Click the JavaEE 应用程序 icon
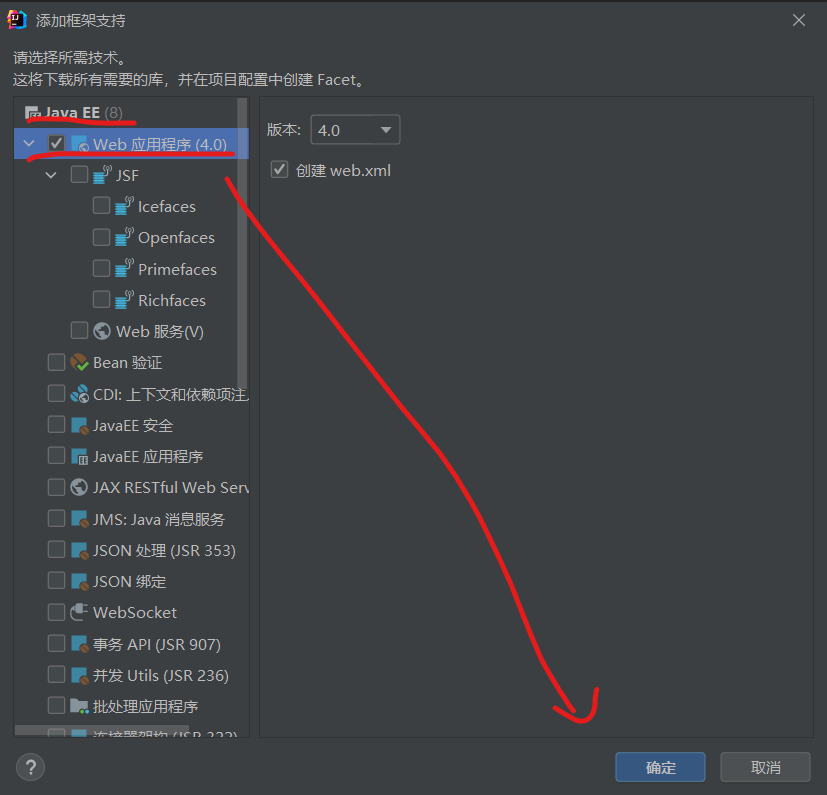The height and width of the screenshot is (795, 827). pos(79,456)
